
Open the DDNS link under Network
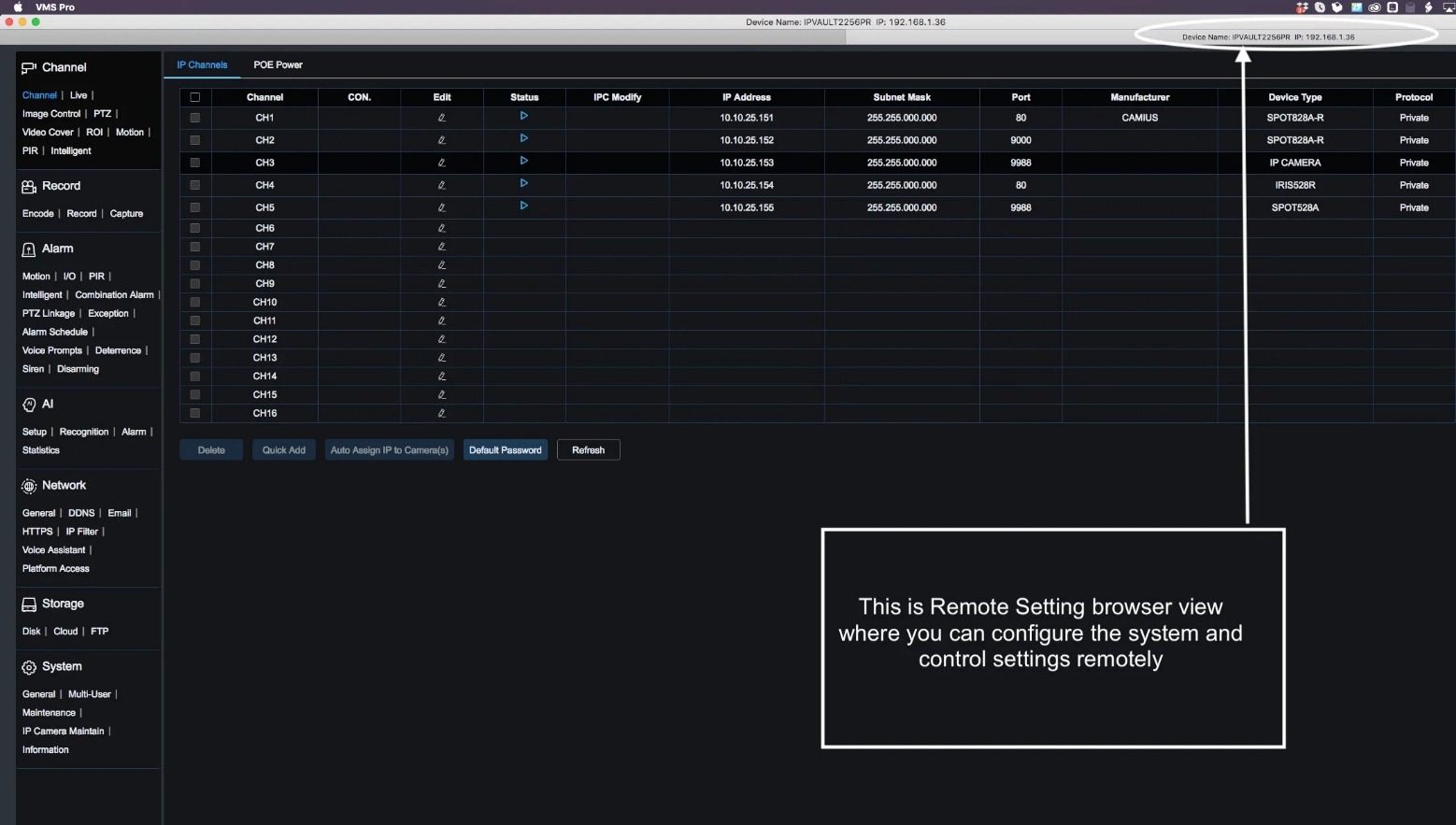point(81,513)
